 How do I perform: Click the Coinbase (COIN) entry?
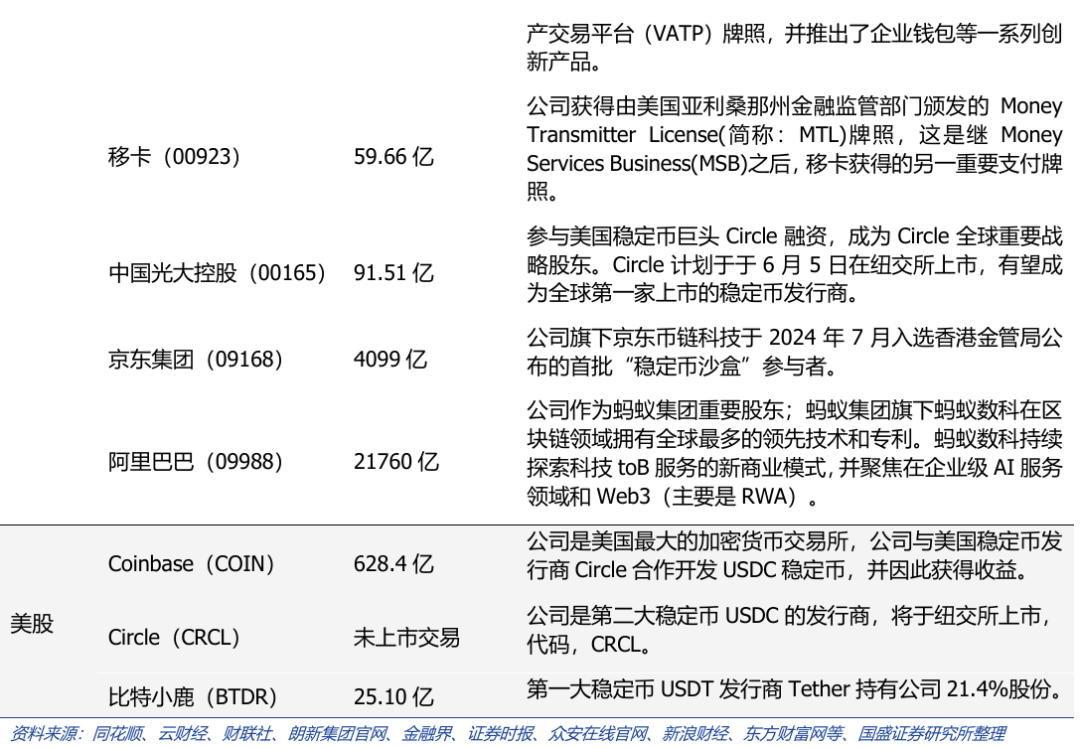click(x=192, y=564)
